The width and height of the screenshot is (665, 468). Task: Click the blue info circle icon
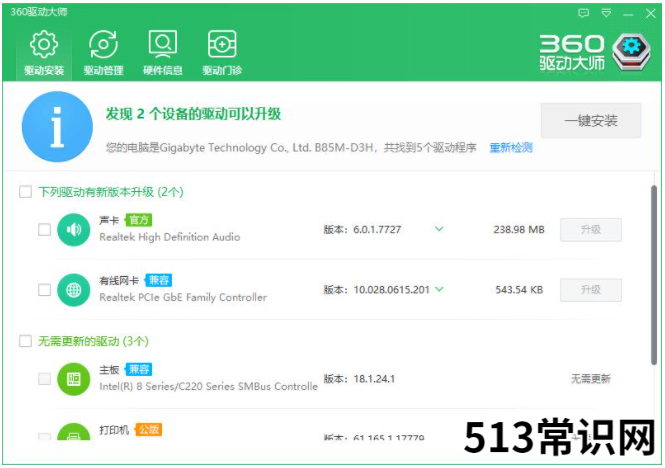(57, 126)
